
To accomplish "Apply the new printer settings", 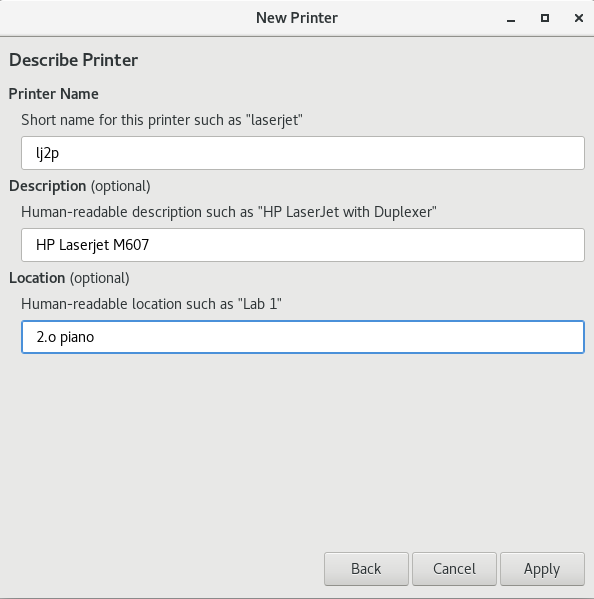I will tap(542, 568).
